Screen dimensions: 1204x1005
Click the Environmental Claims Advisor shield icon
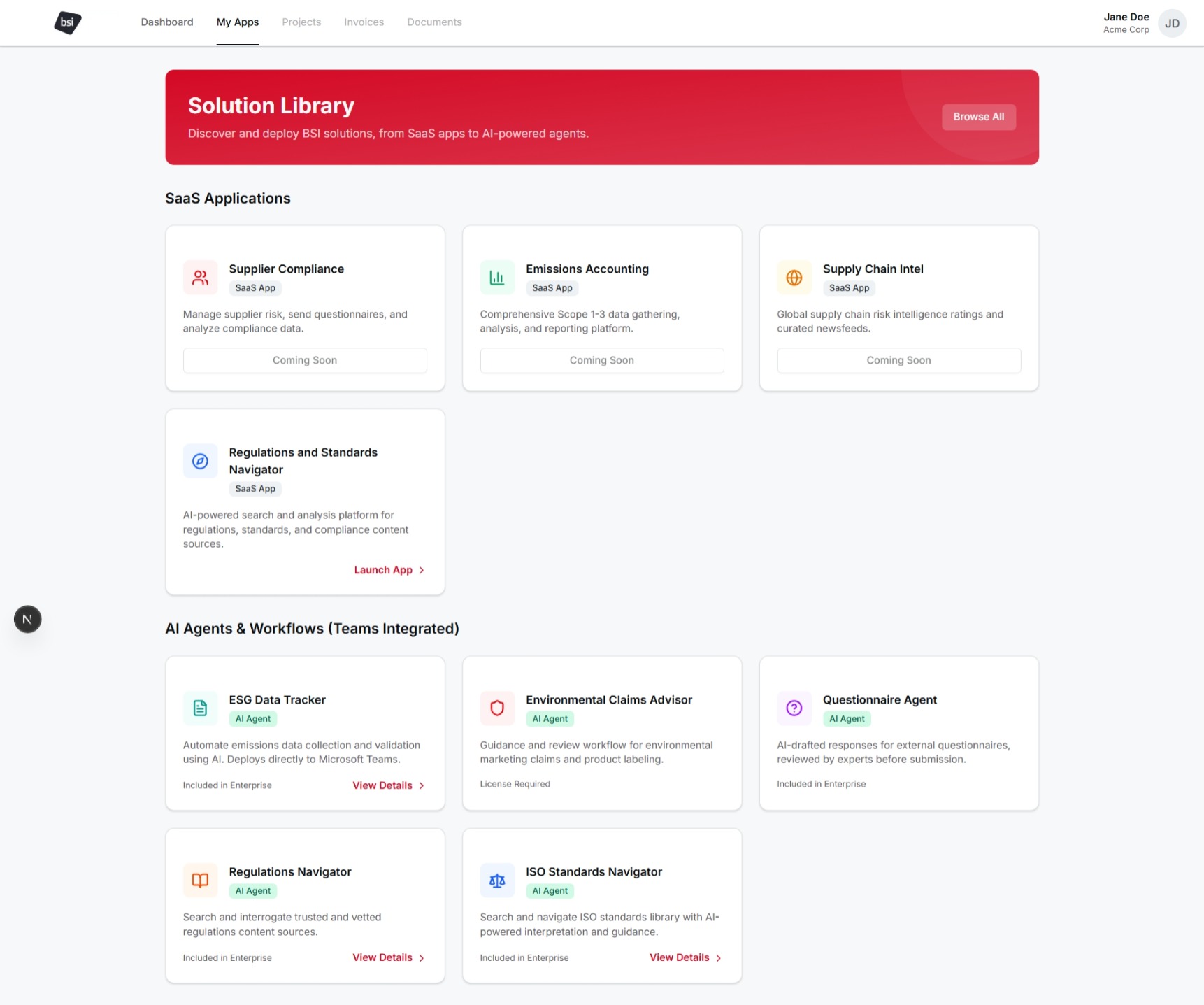pyautogui.click(x=496, y=708)
